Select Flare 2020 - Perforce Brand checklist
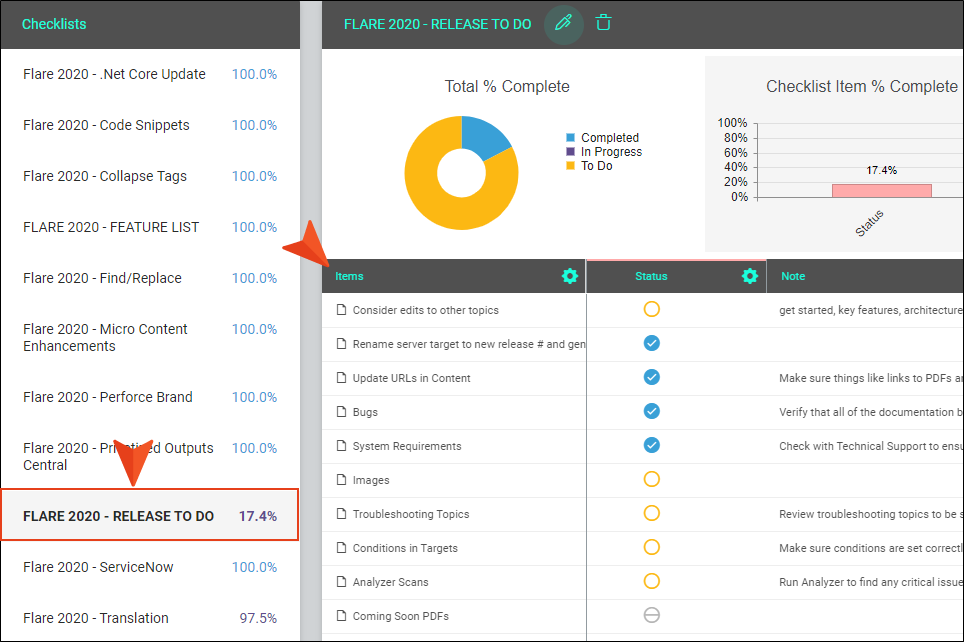The image size is (964, 642). pos(150,397)
